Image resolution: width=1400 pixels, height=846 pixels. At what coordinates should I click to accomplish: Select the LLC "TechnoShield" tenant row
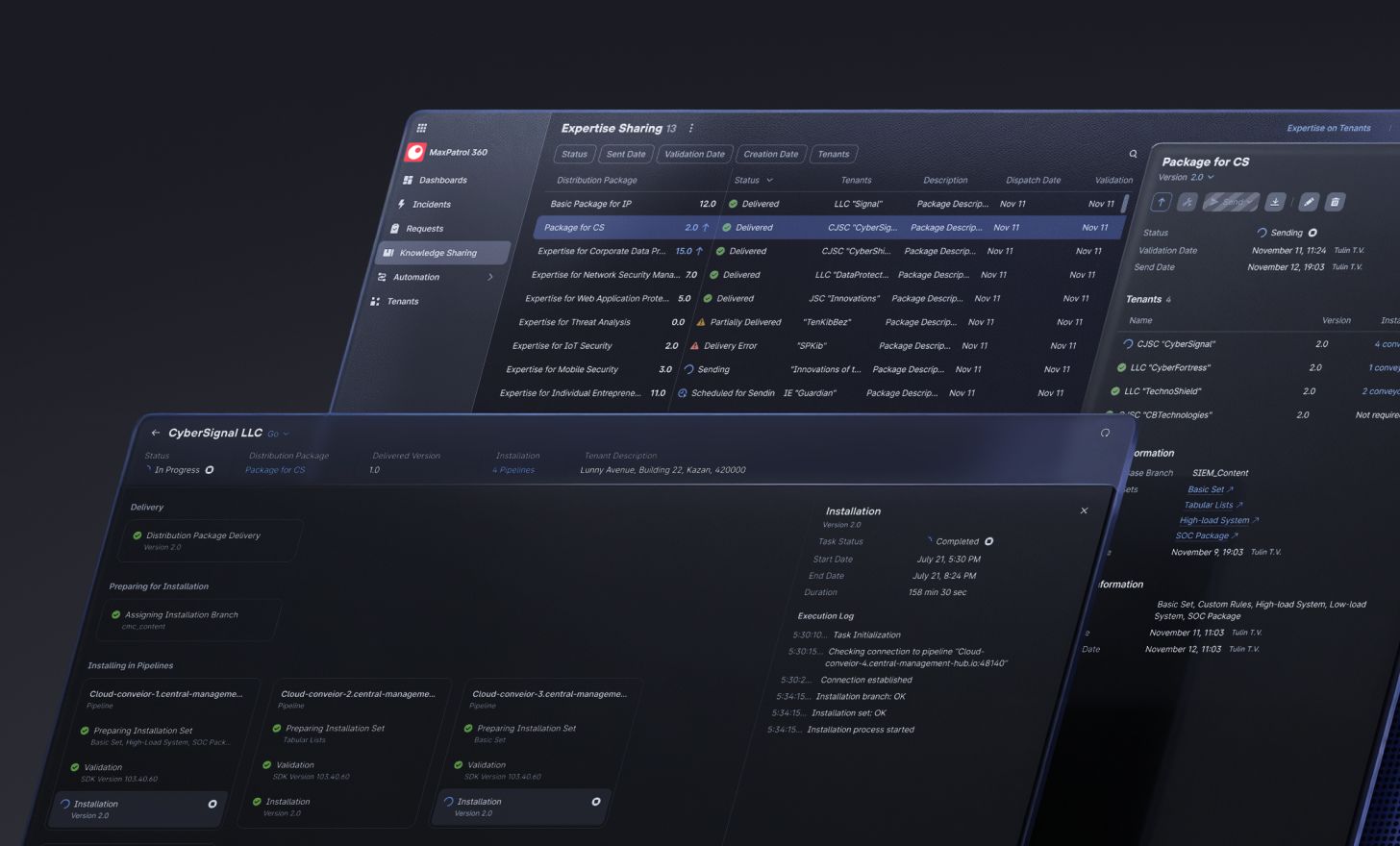1253,391
